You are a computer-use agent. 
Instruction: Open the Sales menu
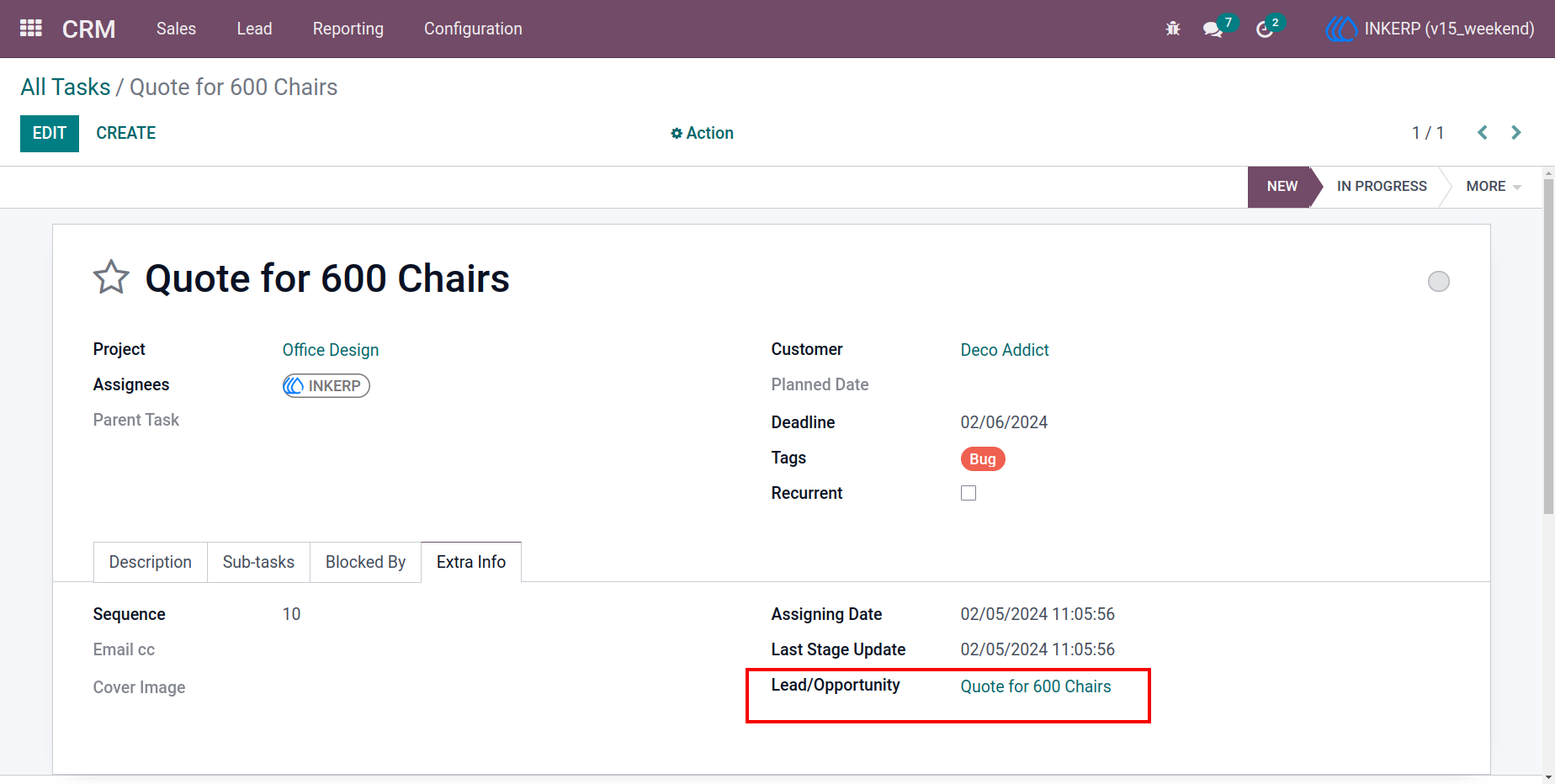(x=176, y=29)
